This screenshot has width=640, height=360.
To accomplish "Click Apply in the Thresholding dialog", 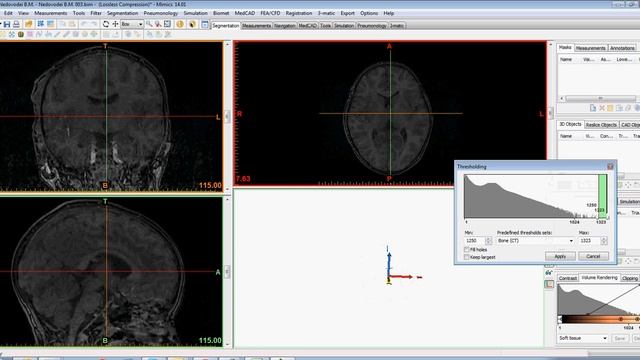I will click(560, 256).
